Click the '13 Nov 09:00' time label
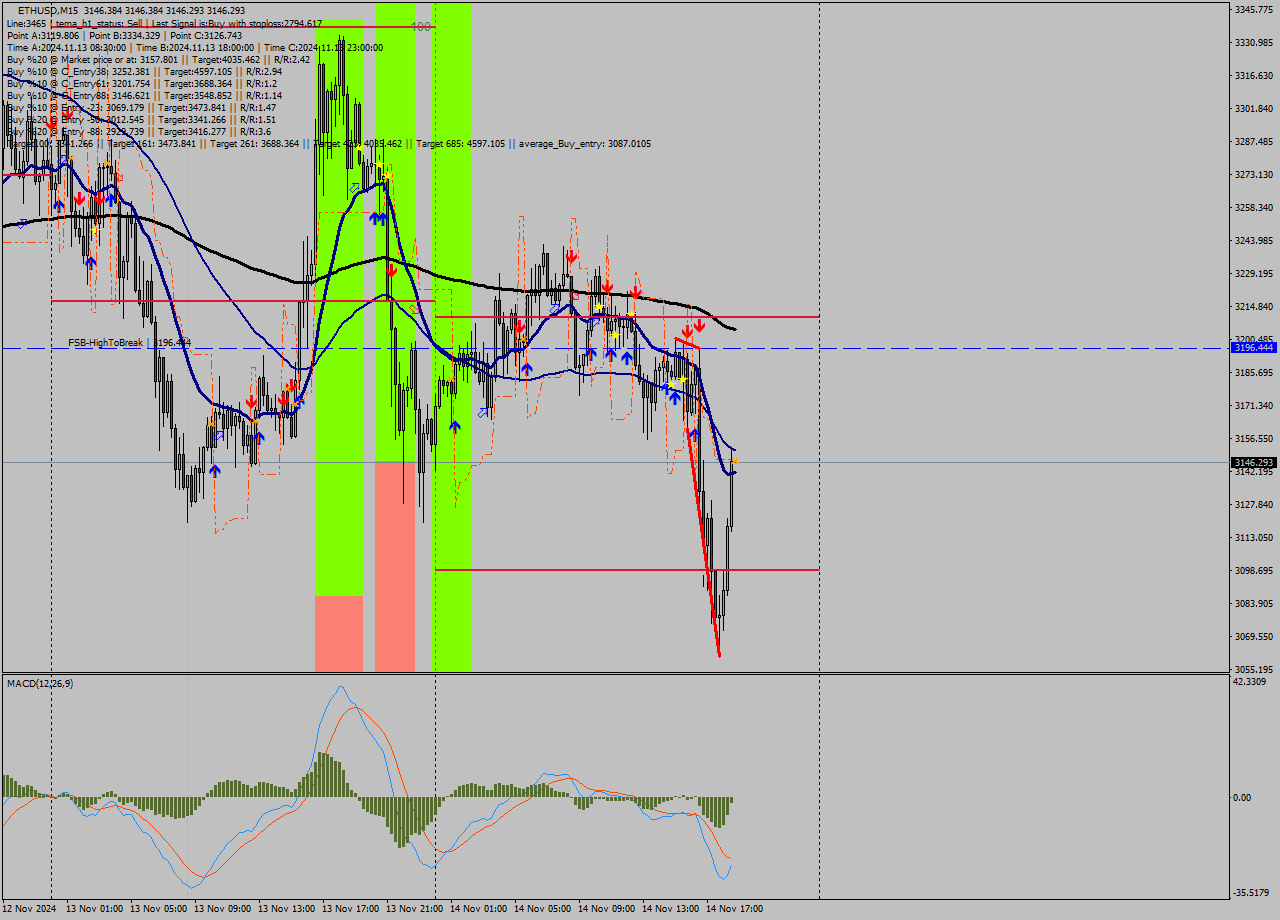1280x920 pixels. click(x=222, y=909)
